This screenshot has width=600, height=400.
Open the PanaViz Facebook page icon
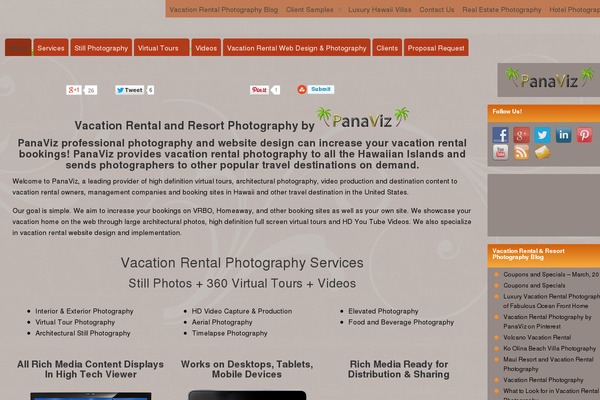[500, 135]
